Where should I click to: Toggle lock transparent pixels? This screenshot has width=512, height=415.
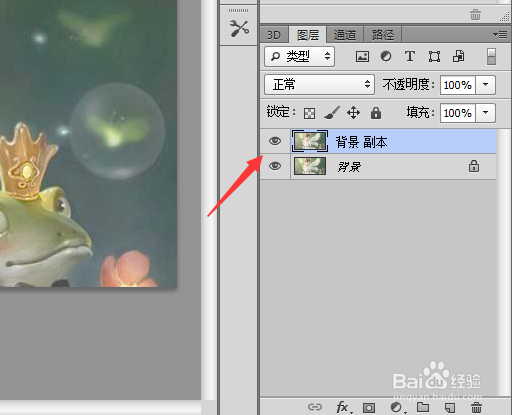tap(309, 113)
